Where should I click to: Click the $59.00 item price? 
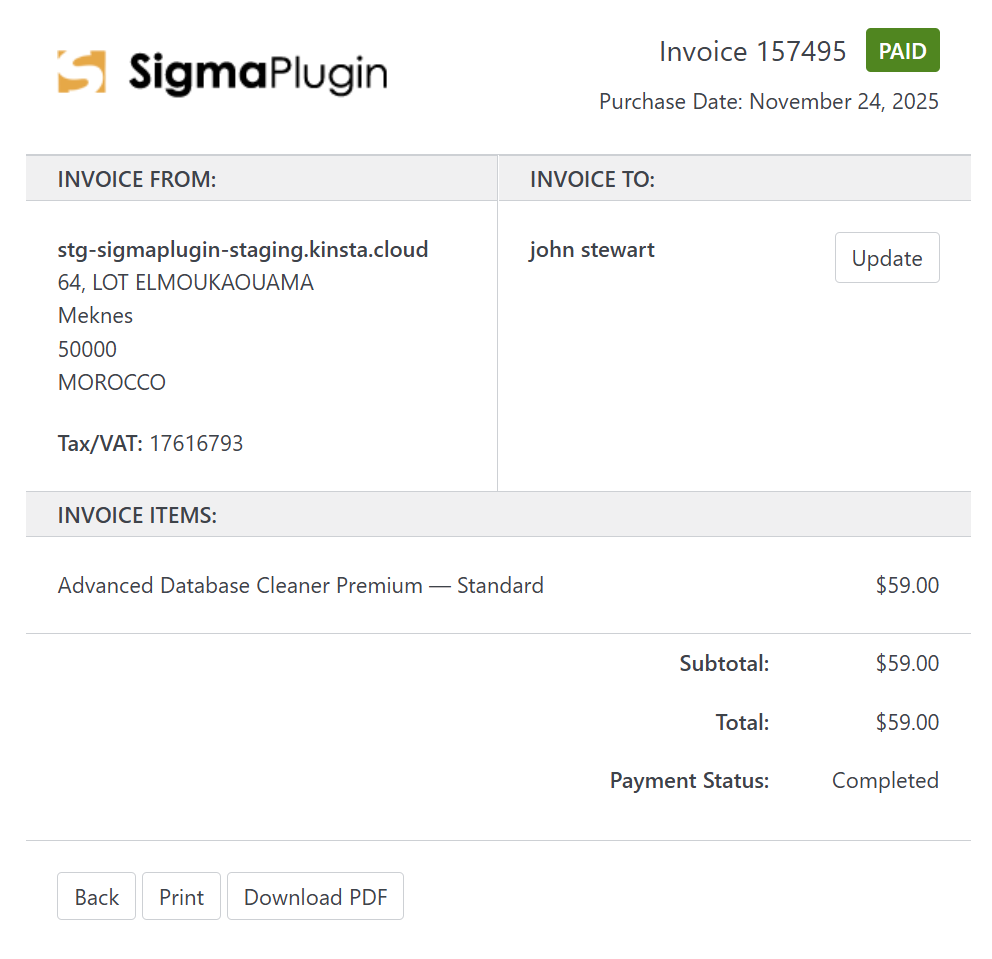click(907, 585)
